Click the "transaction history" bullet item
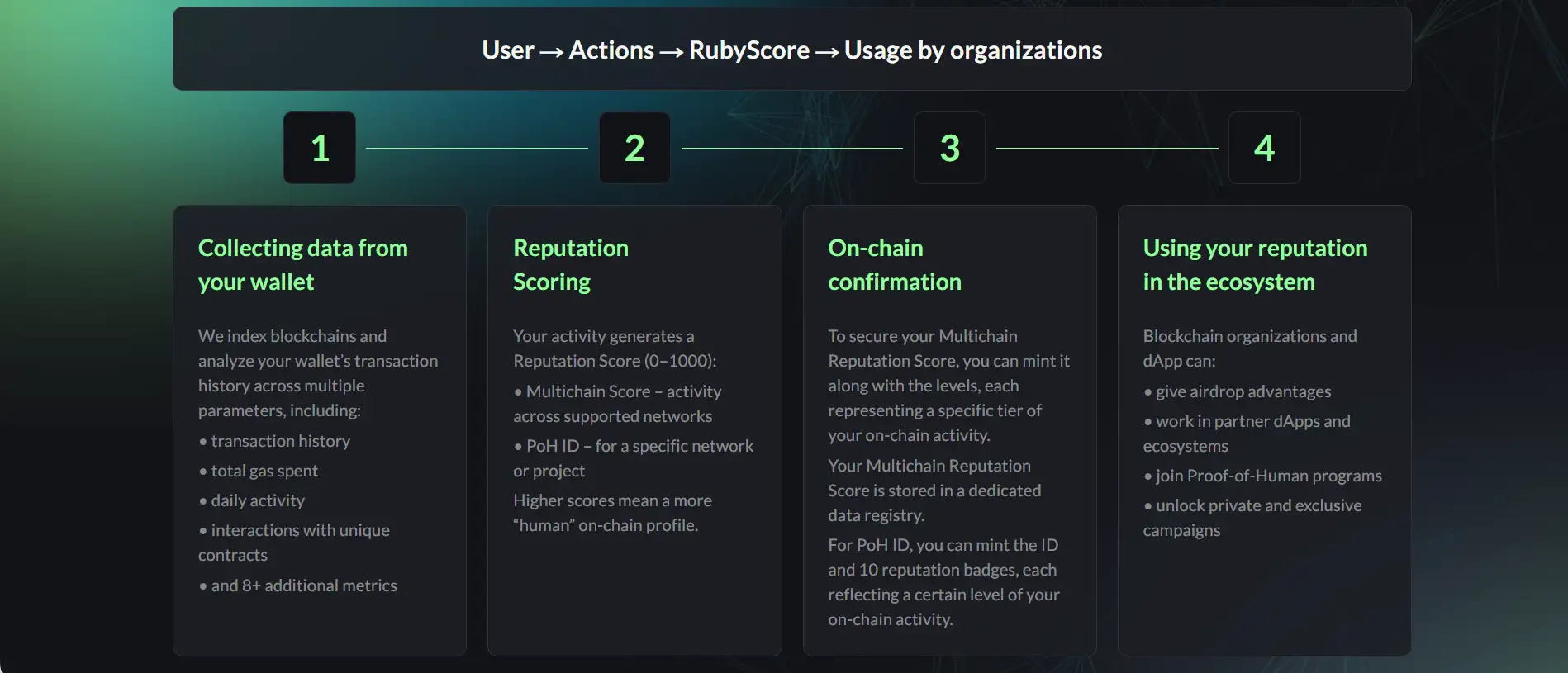Image resolution: width=1568 pixels, height=673 pixels. click(280, 441)
